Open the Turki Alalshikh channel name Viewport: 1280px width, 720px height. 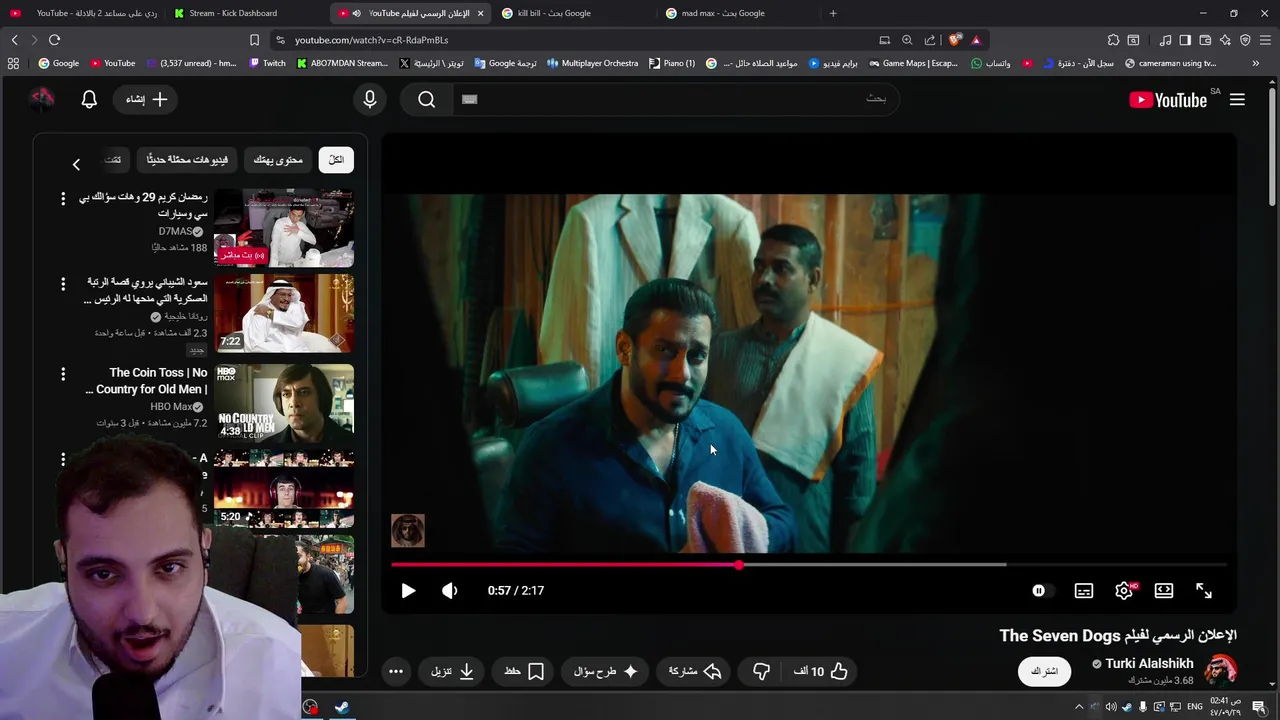tap(1149, 664)
